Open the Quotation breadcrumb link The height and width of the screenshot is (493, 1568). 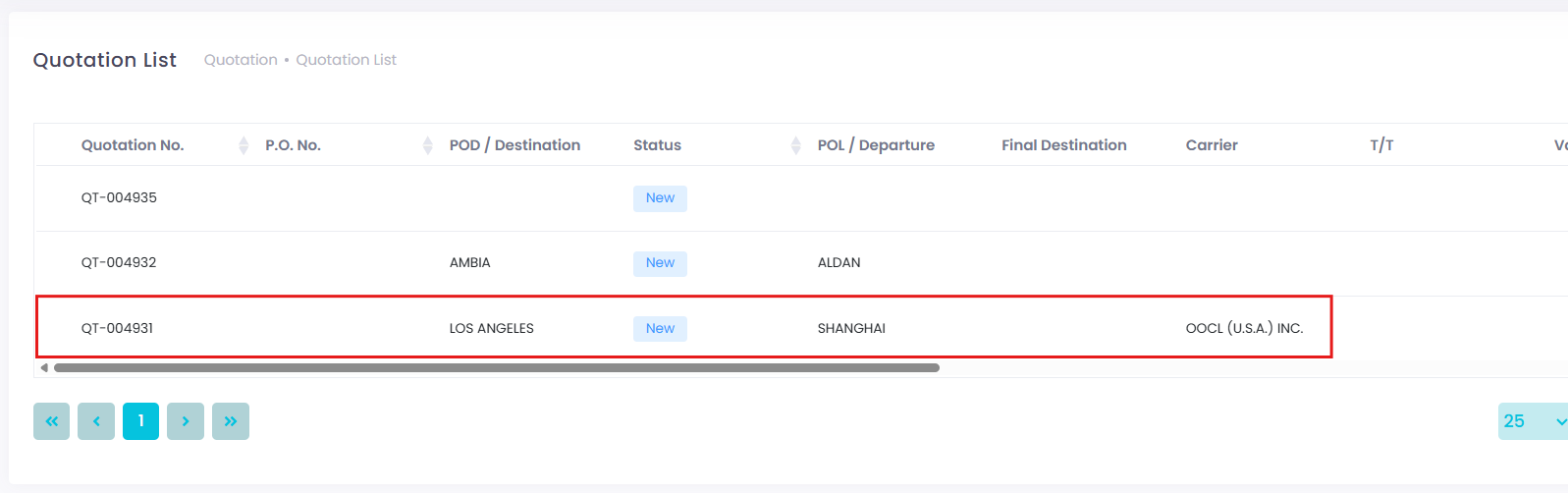click(241, 60)
